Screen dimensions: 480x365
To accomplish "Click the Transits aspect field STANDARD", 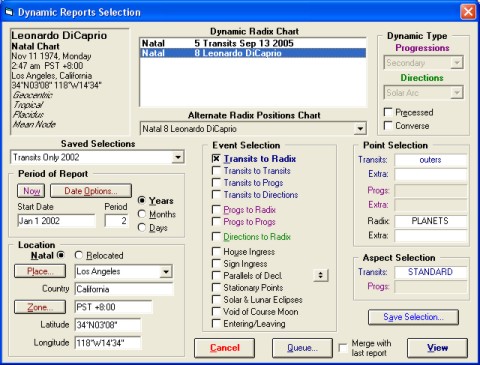I will tap(430, 272).
